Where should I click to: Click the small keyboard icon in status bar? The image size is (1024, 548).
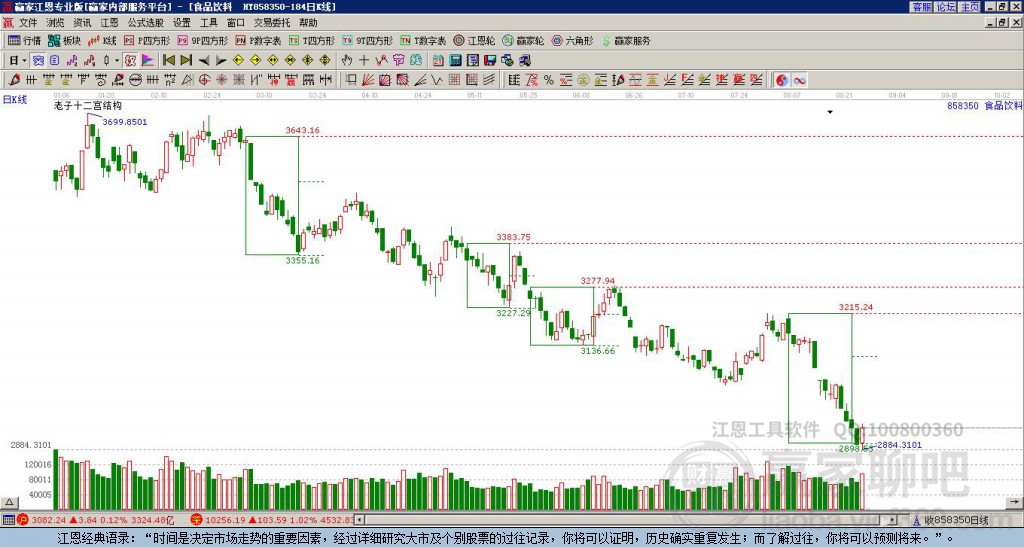click(8, 520)
